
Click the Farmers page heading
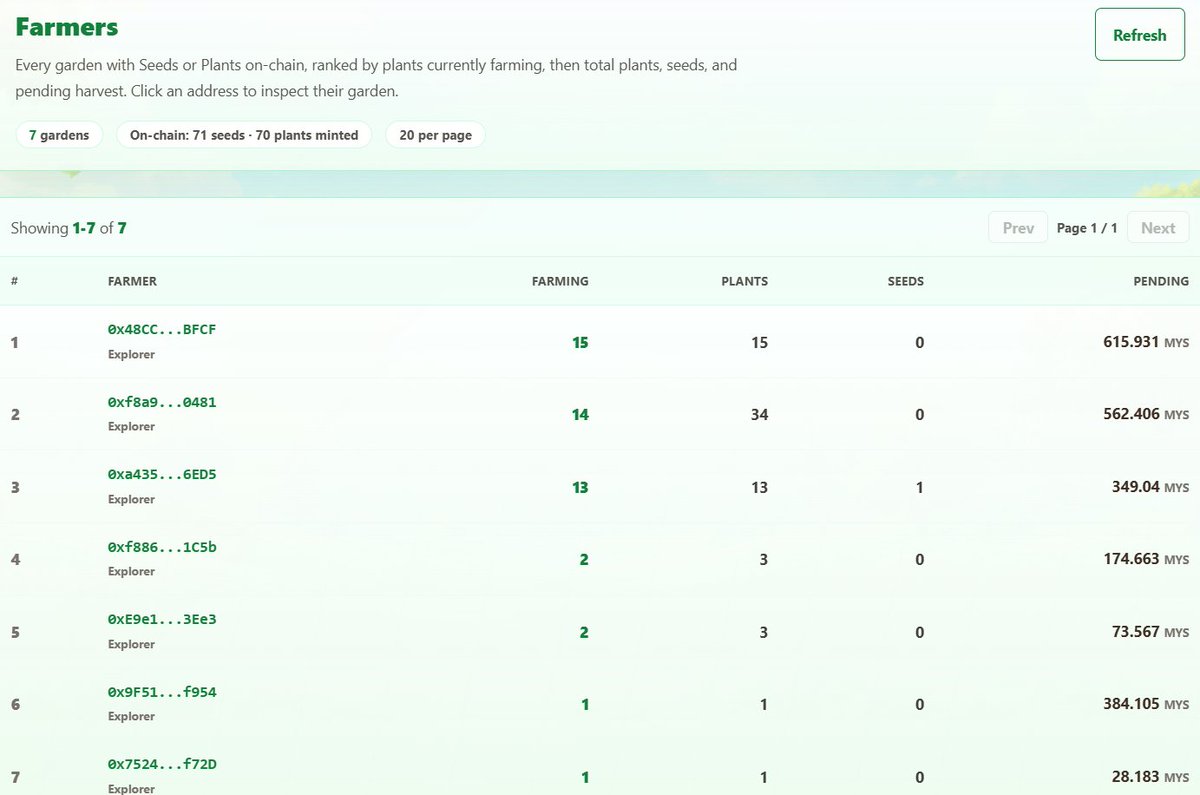(66, 27)
